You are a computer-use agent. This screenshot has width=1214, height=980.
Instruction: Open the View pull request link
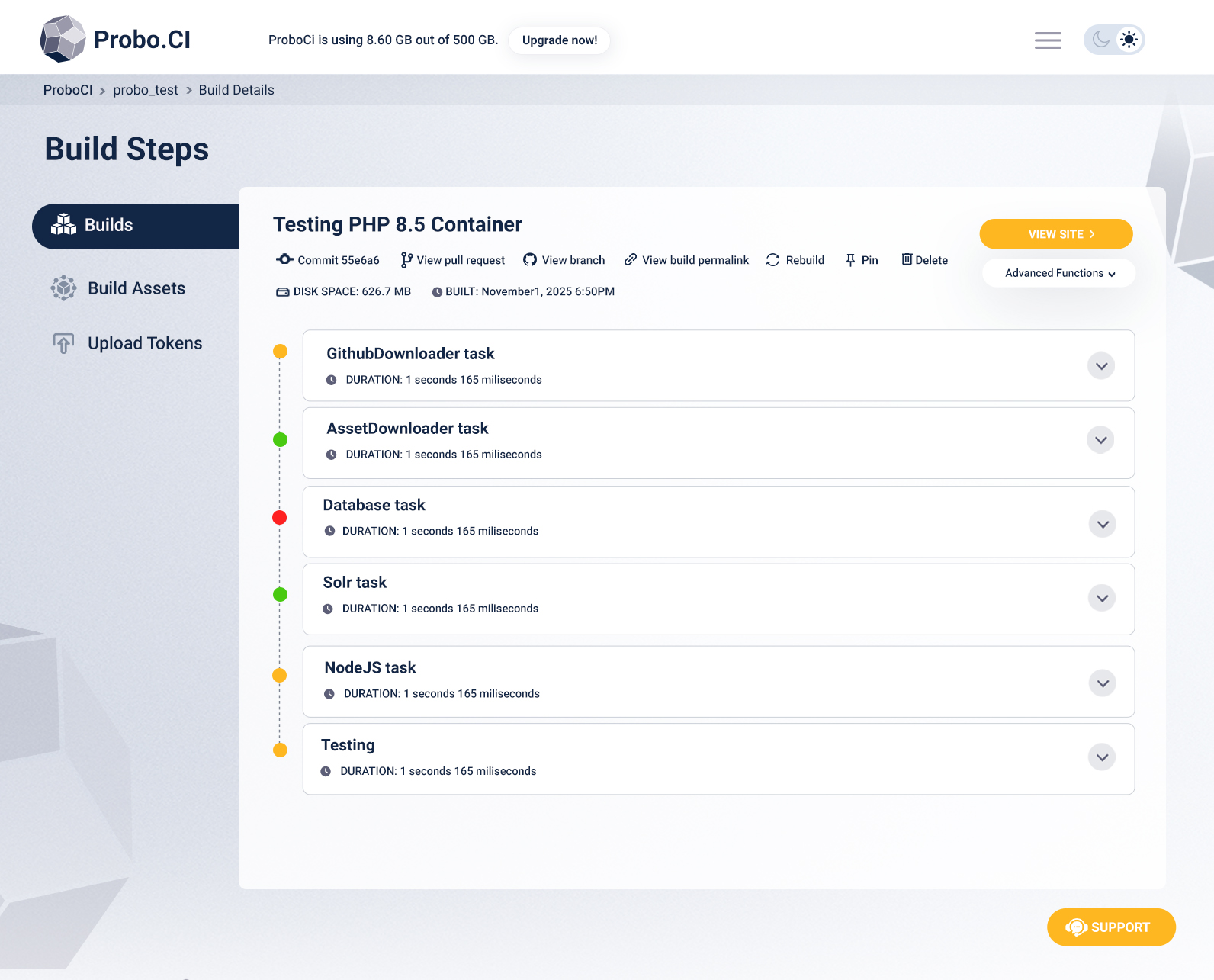coord(453,260)
